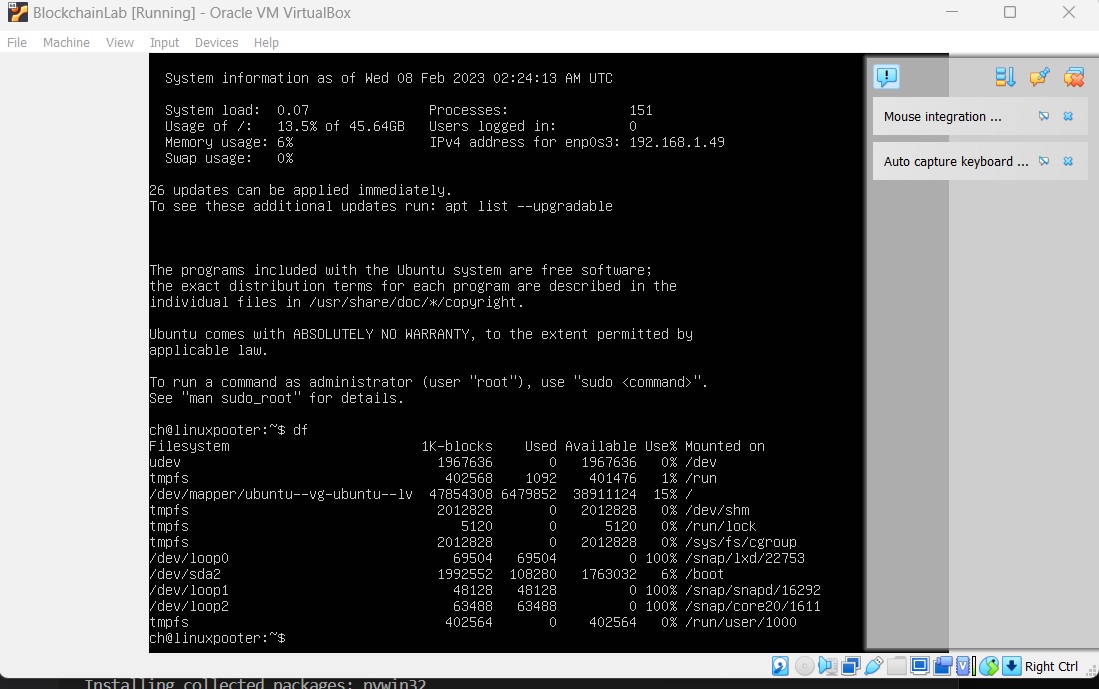
Task: Click the notification sort order icon
Action: (x=1005, y=76)
